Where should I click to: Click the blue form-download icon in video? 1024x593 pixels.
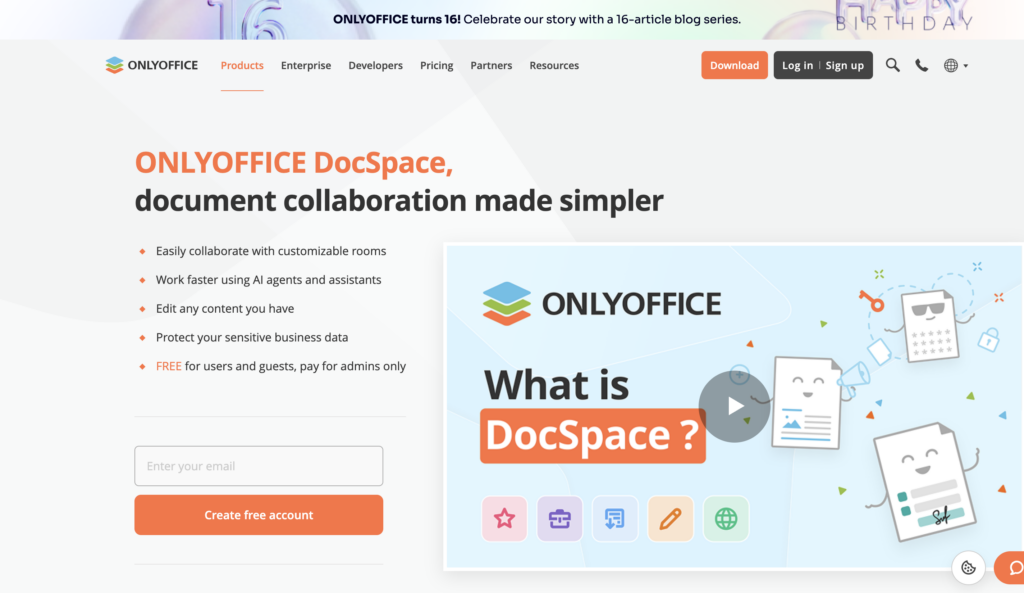[615, 519]
